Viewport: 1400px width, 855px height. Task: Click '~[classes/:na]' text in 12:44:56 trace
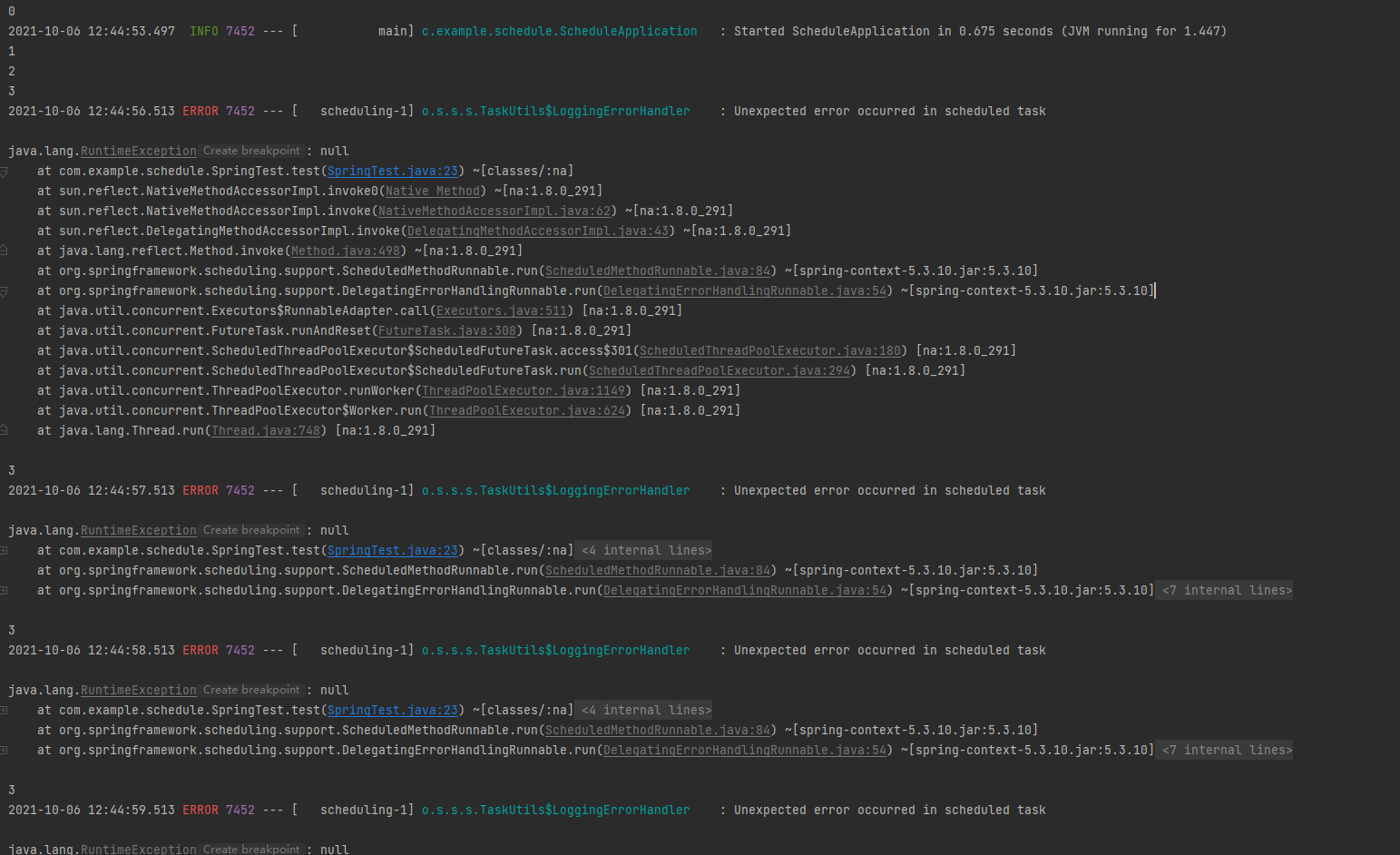tap(524, 171)
